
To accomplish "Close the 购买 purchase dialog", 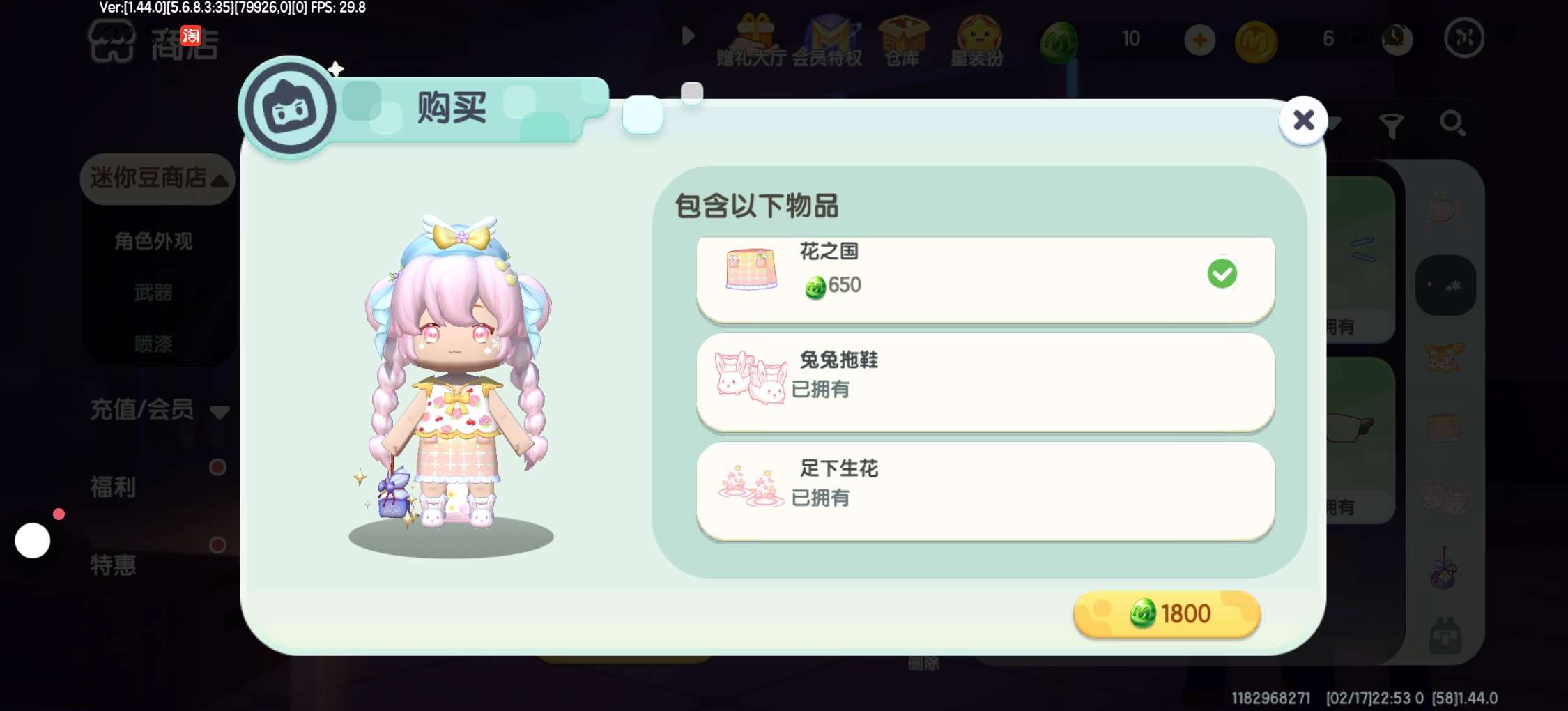I will 1303,121.
